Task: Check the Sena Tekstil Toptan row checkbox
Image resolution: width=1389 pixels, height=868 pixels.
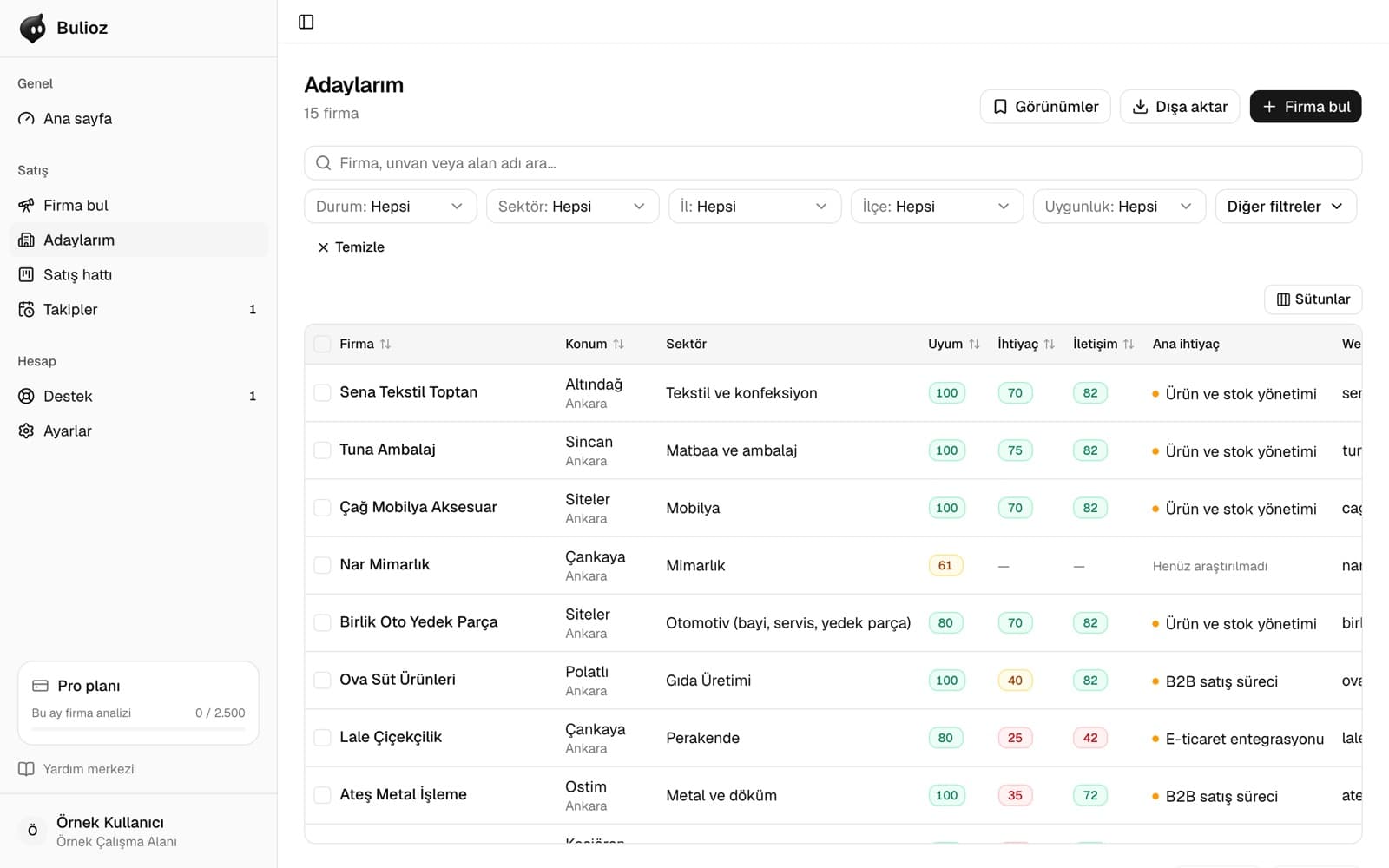Action: 322,393
